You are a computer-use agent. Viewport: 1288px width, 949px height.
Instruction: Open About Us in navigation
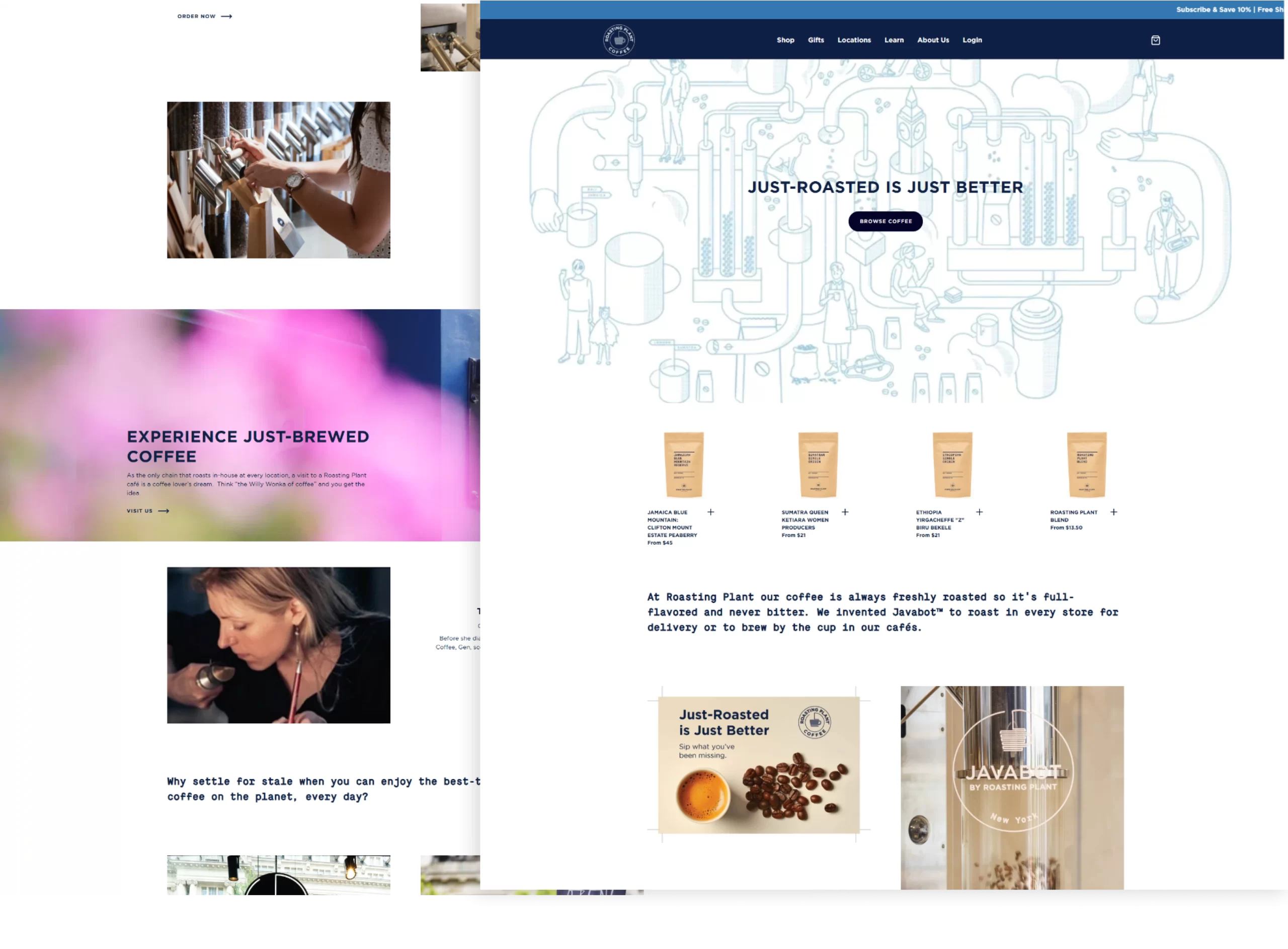933,40
